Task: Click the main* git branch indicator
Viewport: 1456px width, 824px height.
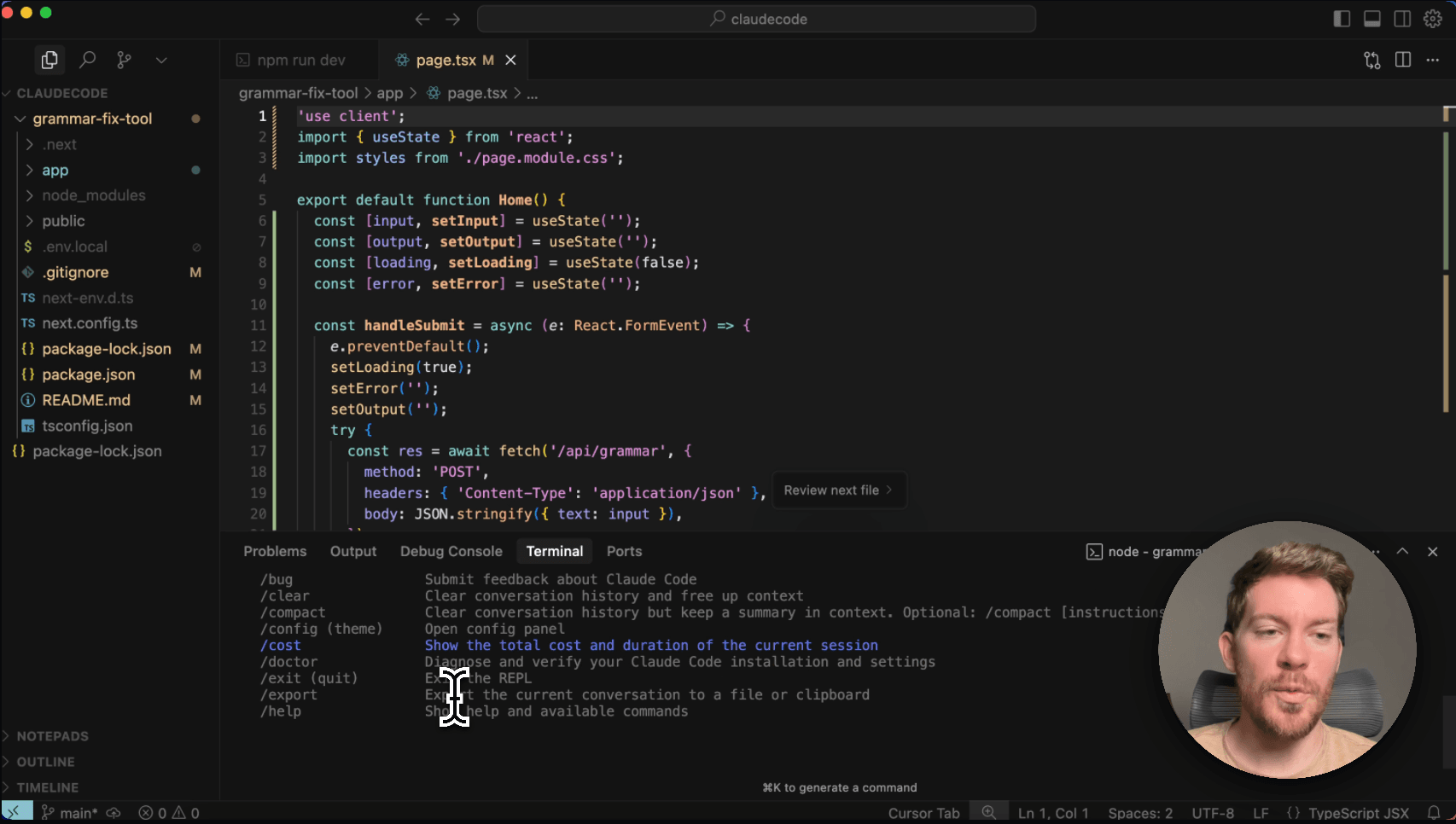Action: [70, 813]
